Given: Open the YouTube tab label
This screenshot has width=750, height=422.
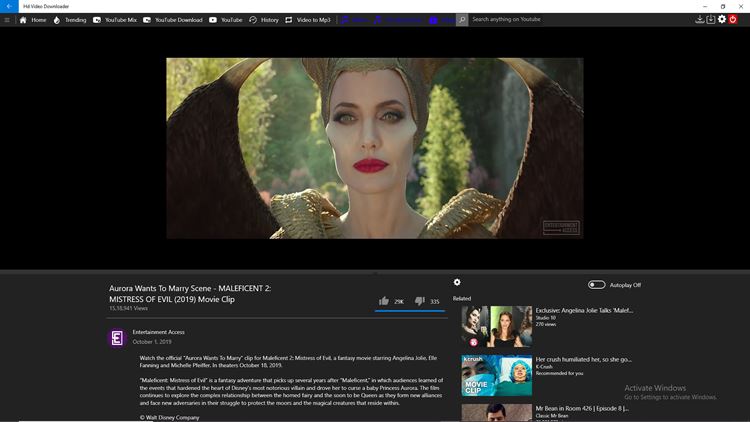Looking at the screenshot, I should [232, 20].
